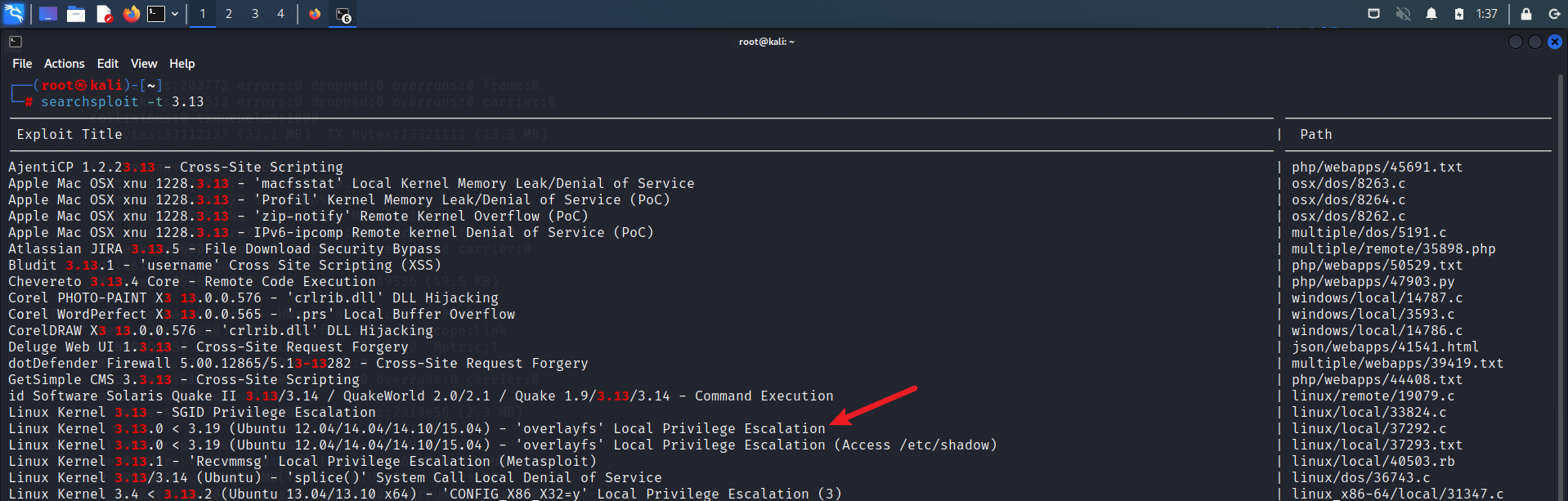The width and height of the screenshot is (1568, 501).
Task: Open the terminal Help menu
Action: (182, 64)
